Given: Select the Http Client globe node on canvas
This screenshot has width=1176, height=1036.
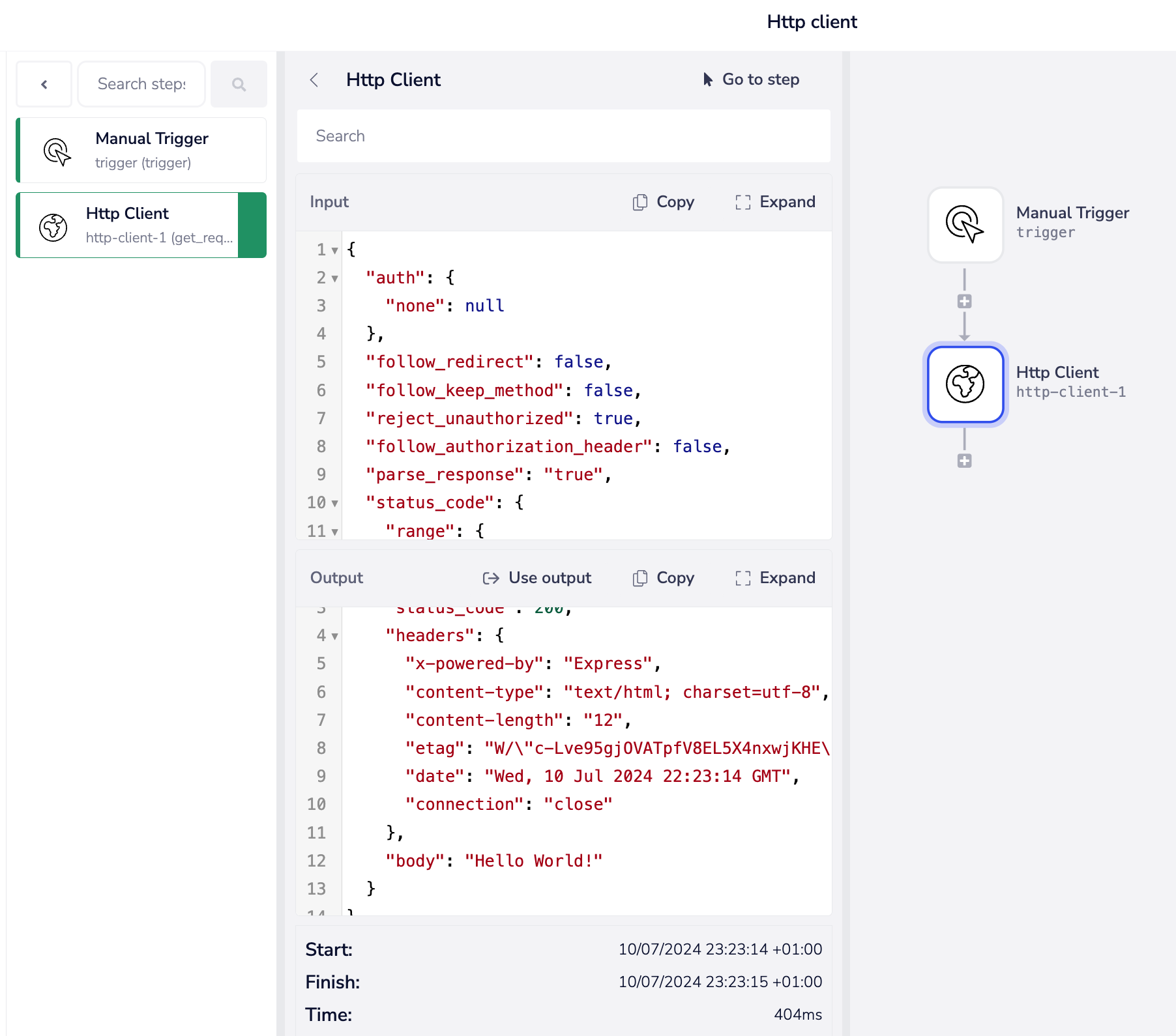Looking at the screenshot, I should point(965,384).
